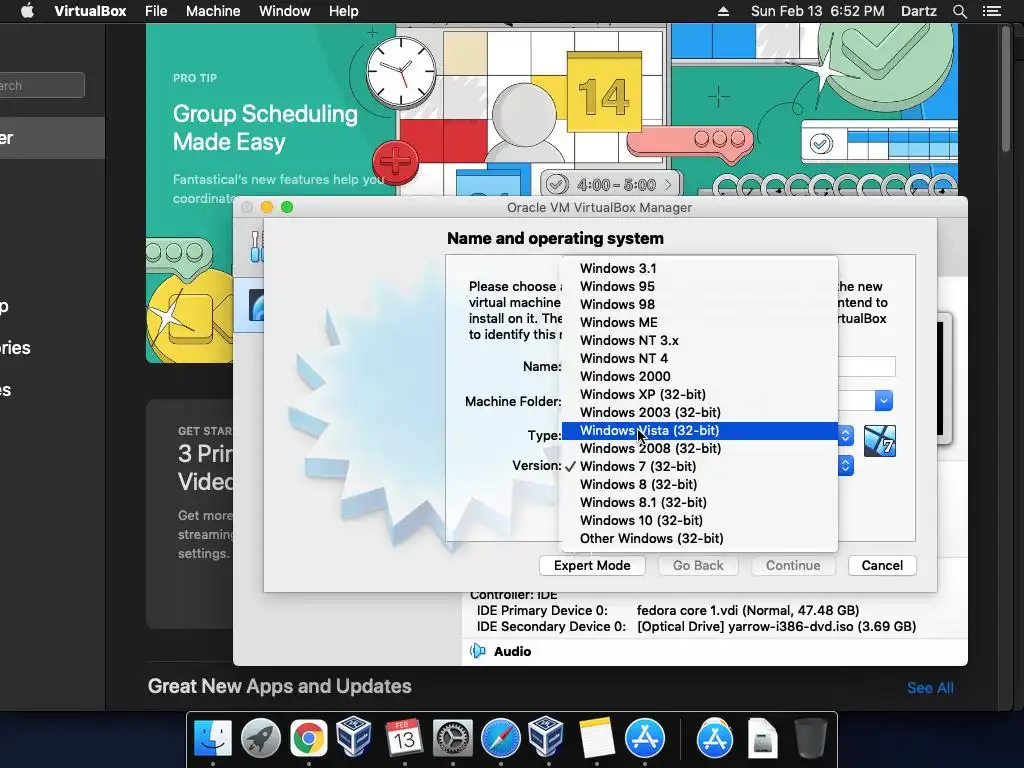Click yellow minimize button of VirtualBox Manager
This screenshot has width=1024, height=768.
tap(266, 207)
